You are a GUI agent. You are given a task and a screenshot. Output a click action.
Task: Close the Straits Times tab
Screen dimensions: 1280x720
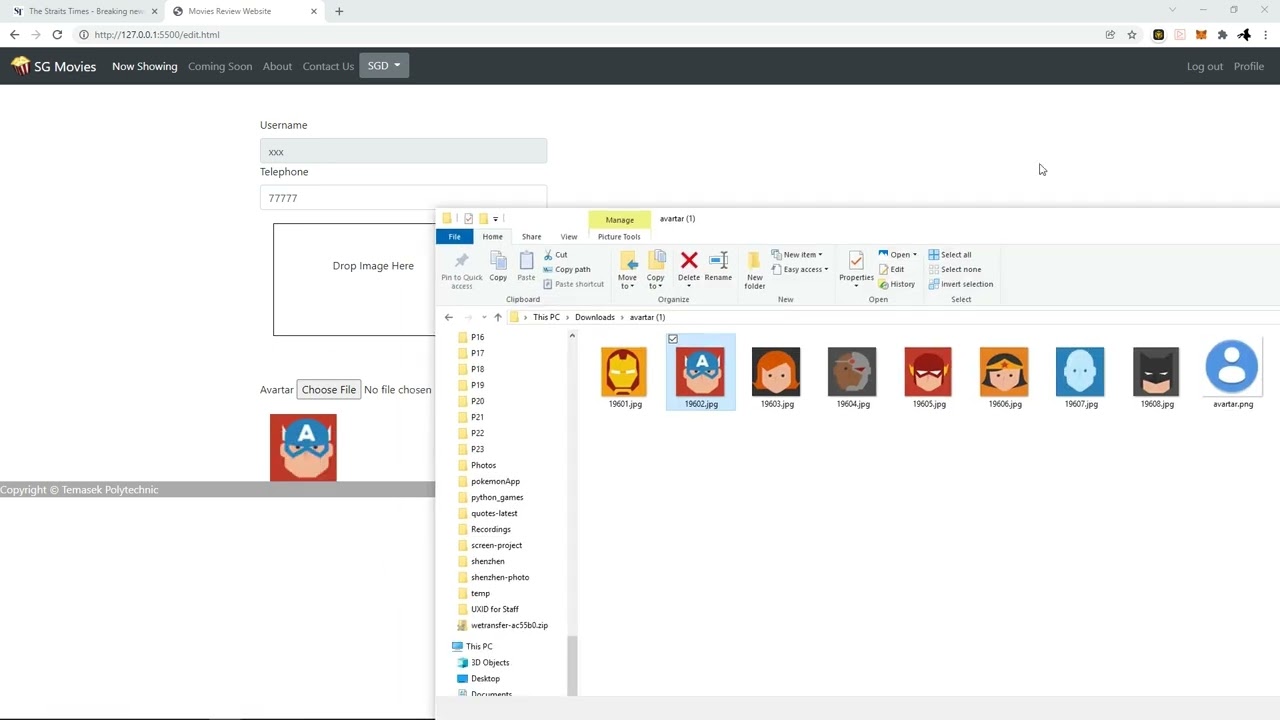[155, 11]
